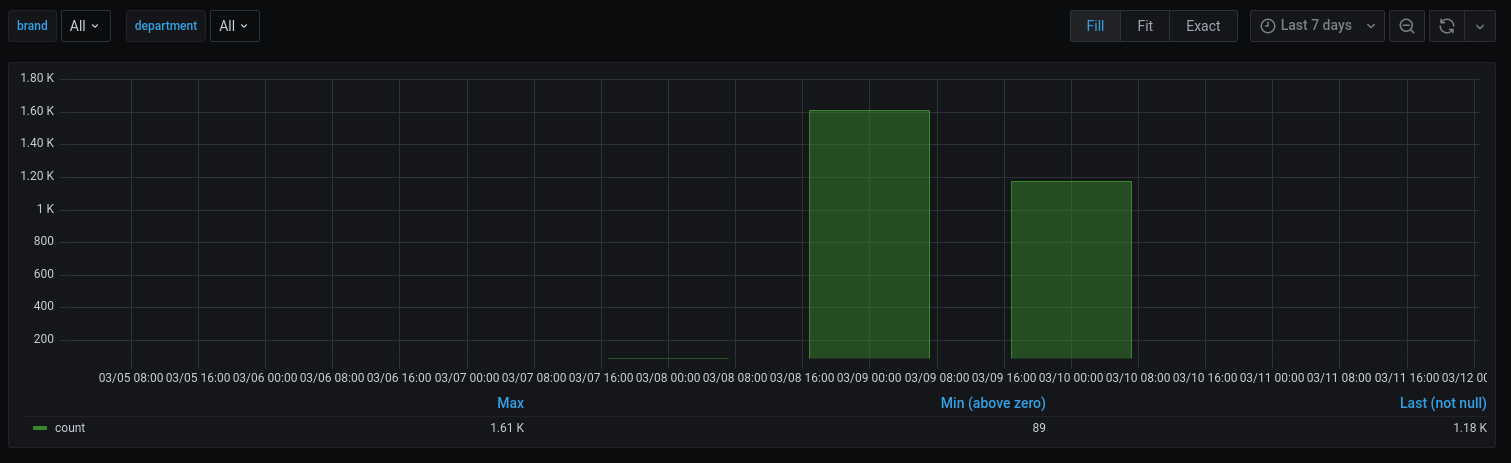This screenshot has width=1511, height=463.
Task: Click the second green bar near 1.18 K
Action: coord(1071,270)
